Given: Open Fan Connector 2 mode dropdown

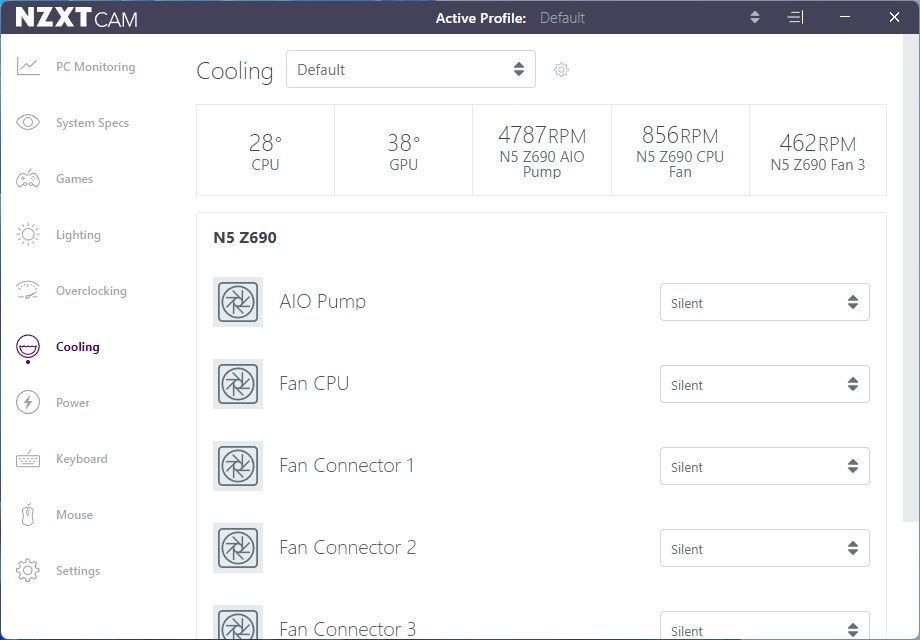Looking at the screenshot, I should tap(765, 548).
